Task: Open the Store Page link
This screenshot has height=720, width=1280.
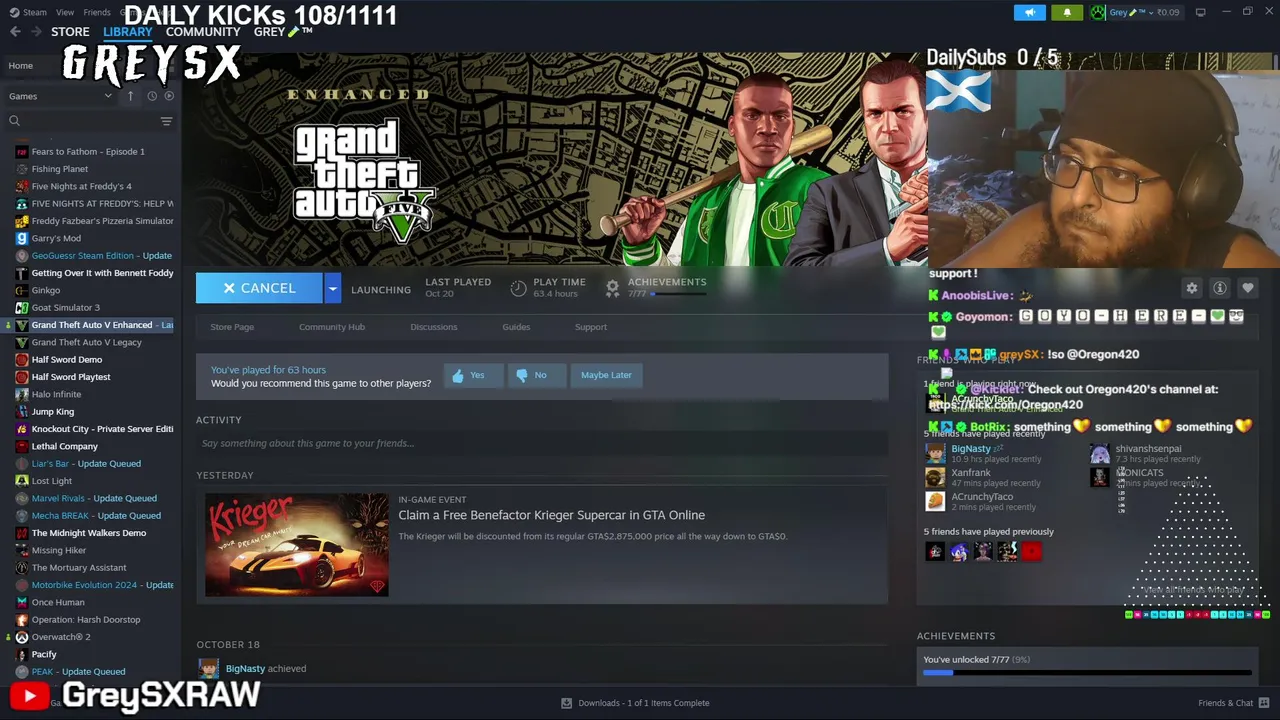Action: click(232, 327)
